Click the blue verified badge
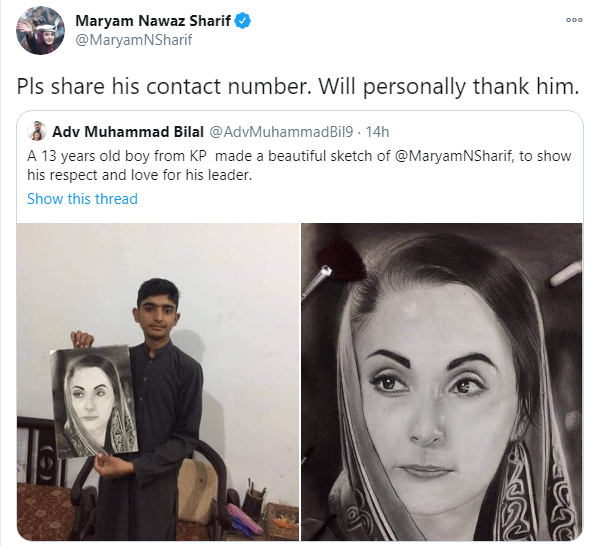The width and height of the screenshot is (596, 546). click(x=243, y=21)
